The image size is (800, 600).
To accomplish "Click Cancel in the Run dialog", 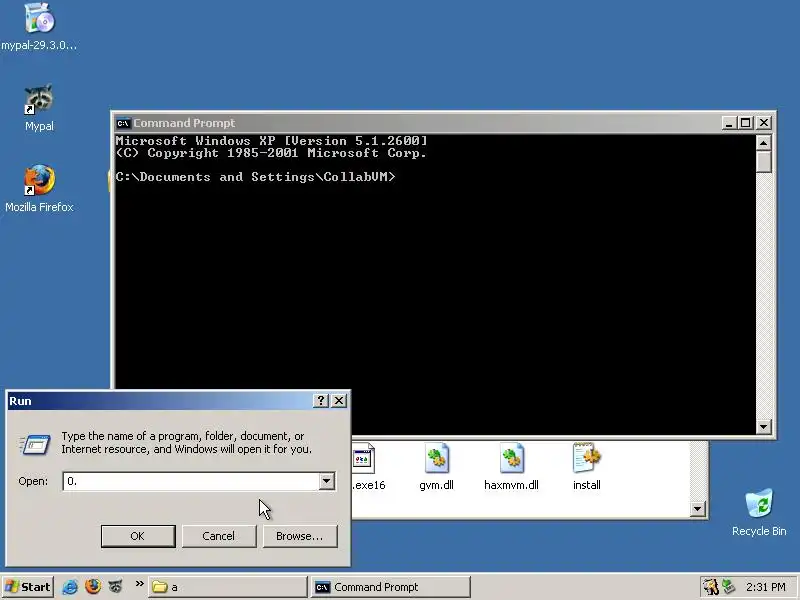I will tap(219, 536).
